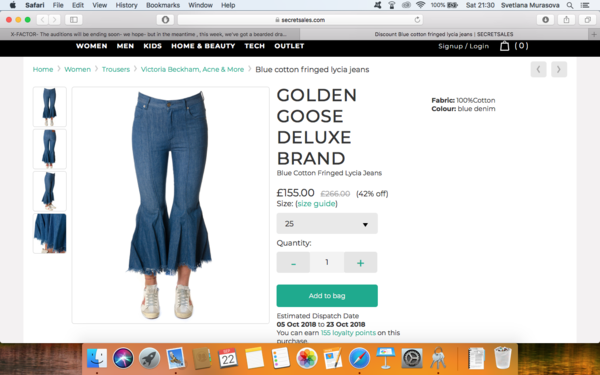Screen dimensions: 600x375
Task: Reload the secretsales.com page
Action: (417, 20)
